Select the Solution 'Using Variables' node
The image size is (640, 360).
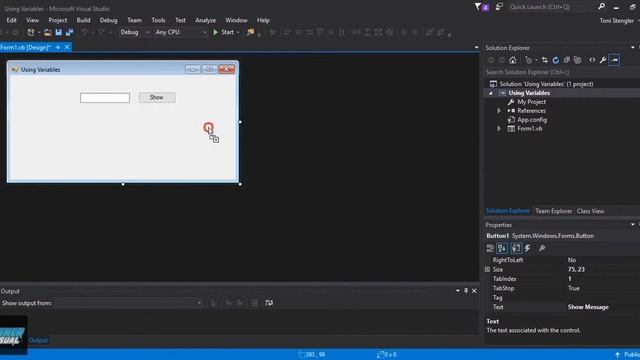point(546,84)
